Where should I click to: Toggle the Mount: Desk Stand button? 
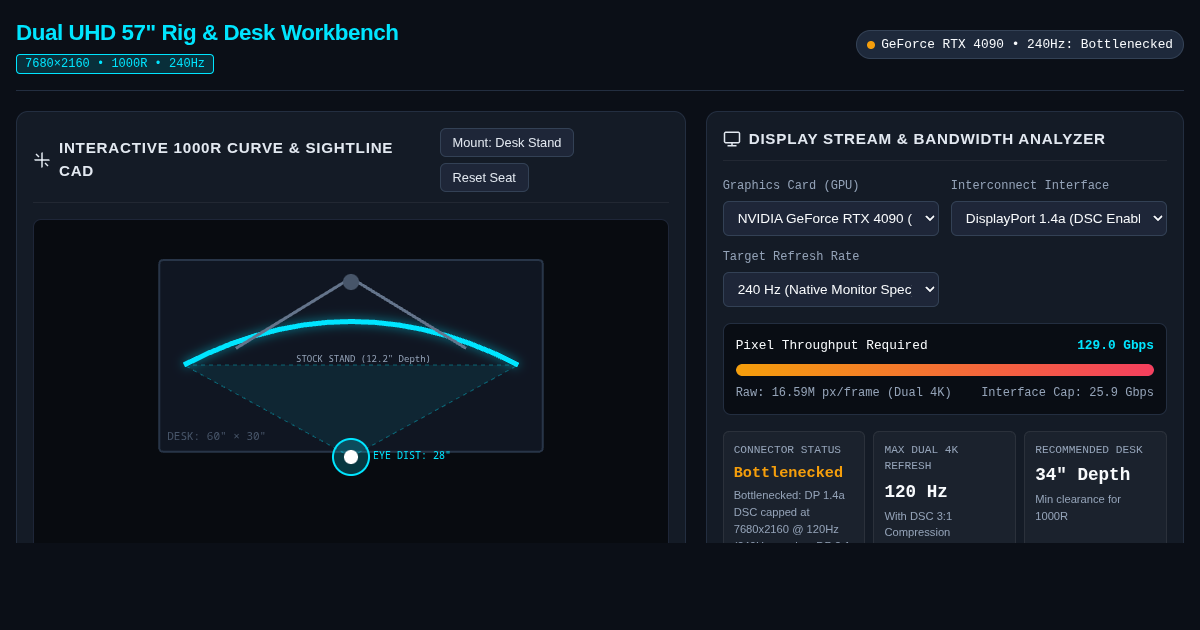pyautogui.click(x=507, y=143)
